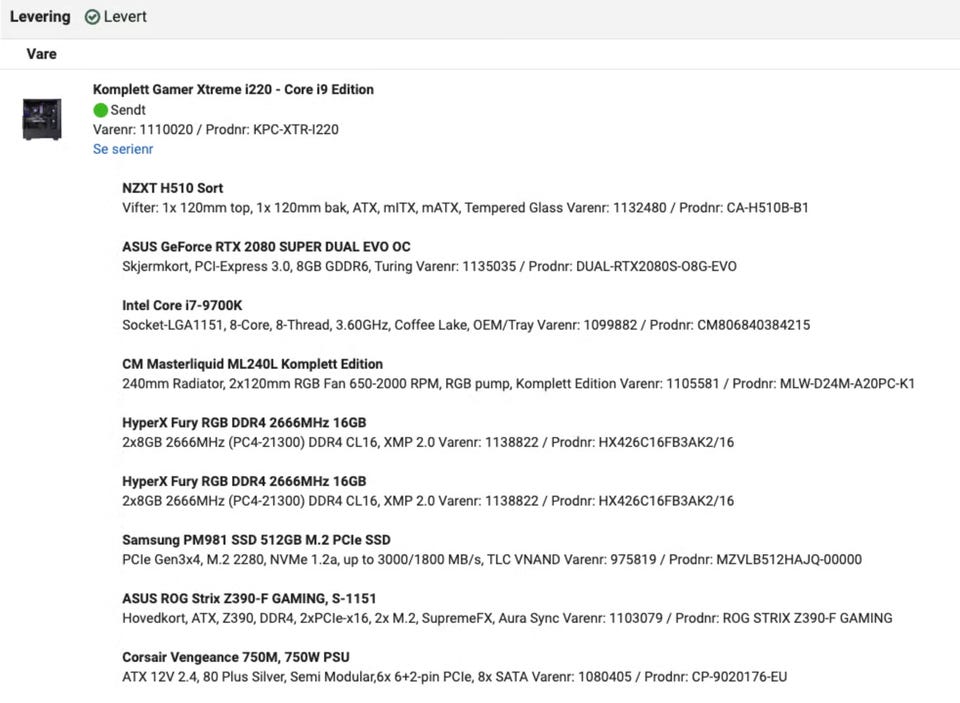
Task: Select the first HyperX Fury RGB DDR4 title
Action: (x=244, y=423)
